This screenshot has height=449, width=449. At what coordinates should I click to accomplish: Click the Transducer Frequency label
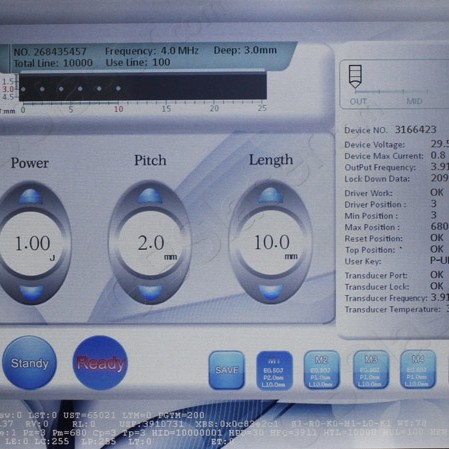[386, 298]
